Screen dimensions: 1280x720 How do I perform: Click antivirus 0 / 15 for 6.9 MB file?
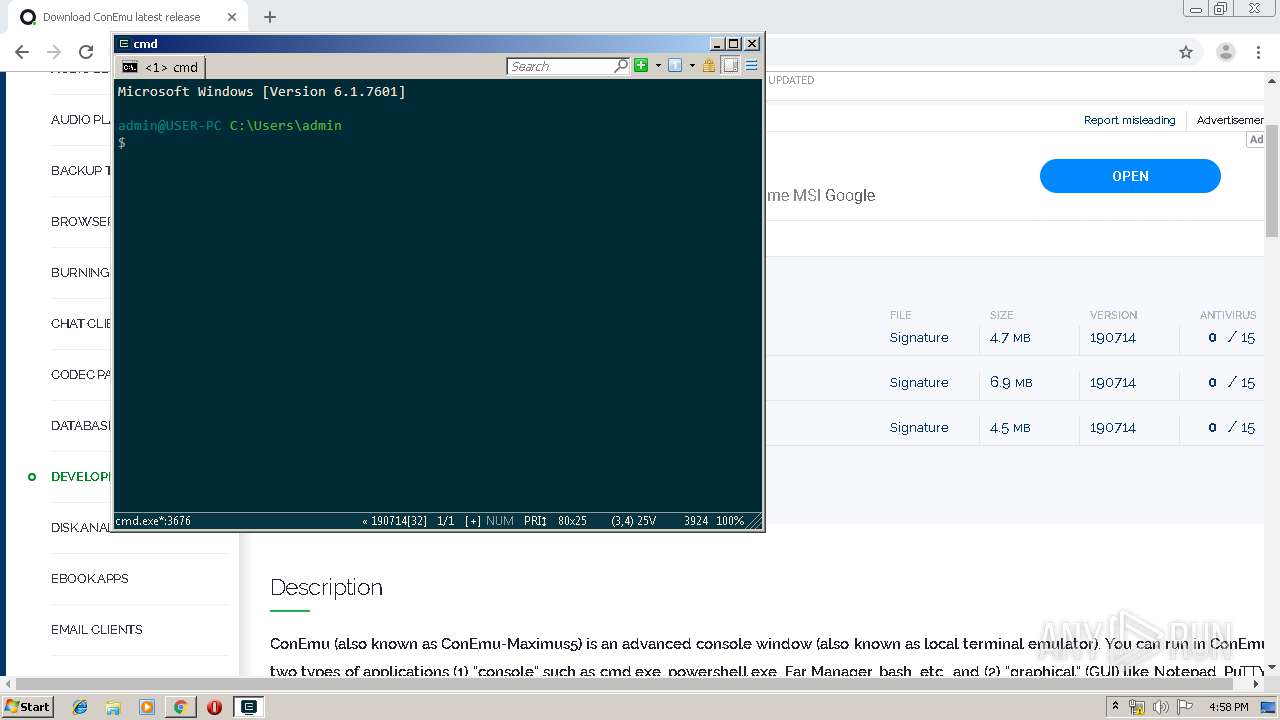coord(1231,382)
